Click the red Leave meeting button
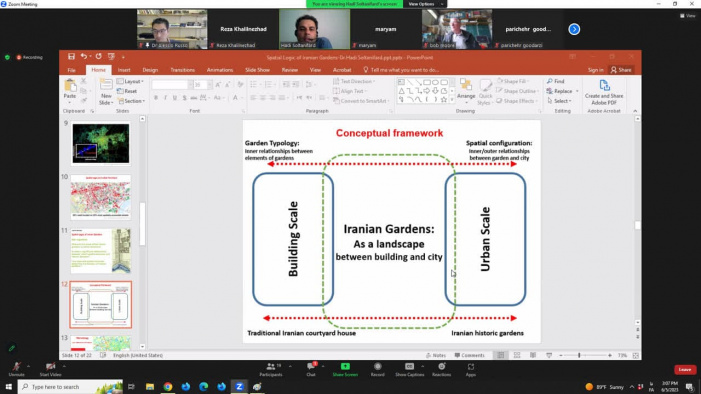 [x=684, y=369]
